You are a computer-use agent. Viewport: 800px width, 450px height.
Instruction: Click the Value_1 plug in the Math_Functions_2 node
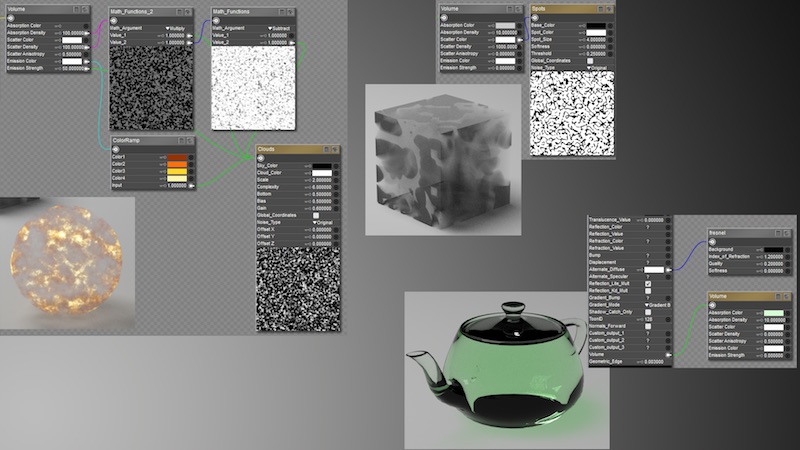[x=190, y=36]
